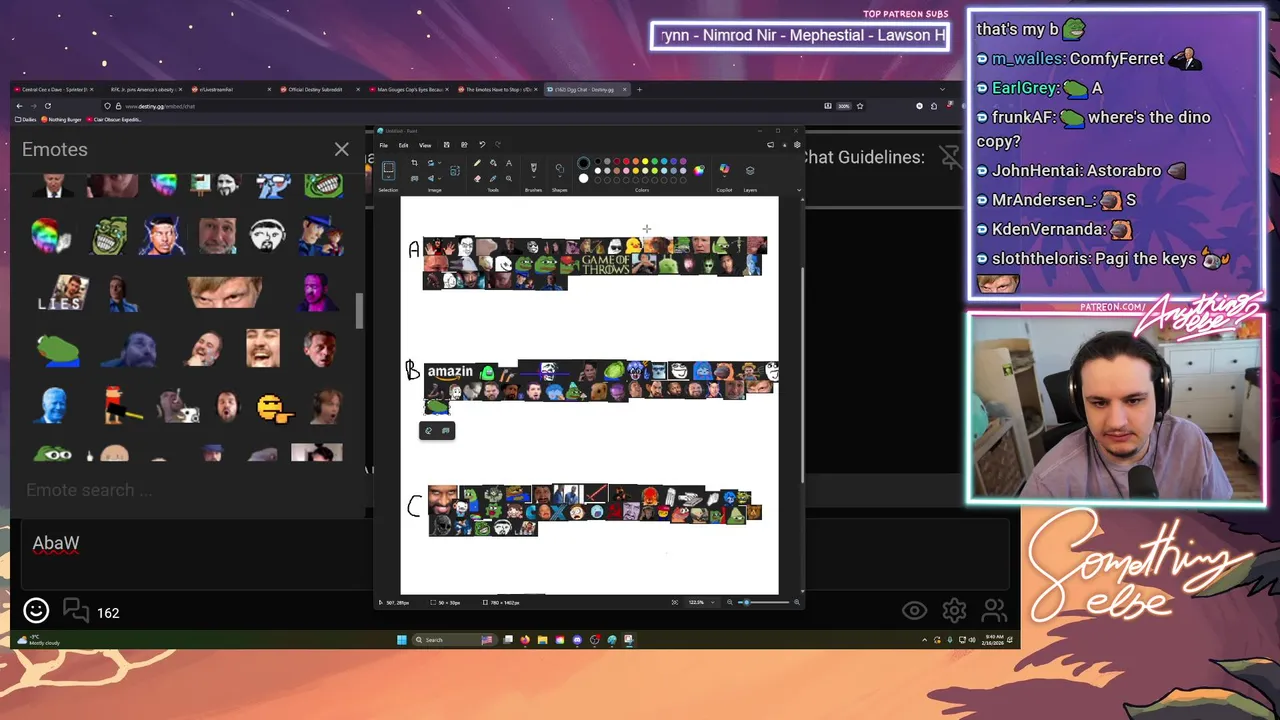The image size is (1280, 720).
Task: Open the emote picker smiley icon
Action: click(x=36, y=610)
